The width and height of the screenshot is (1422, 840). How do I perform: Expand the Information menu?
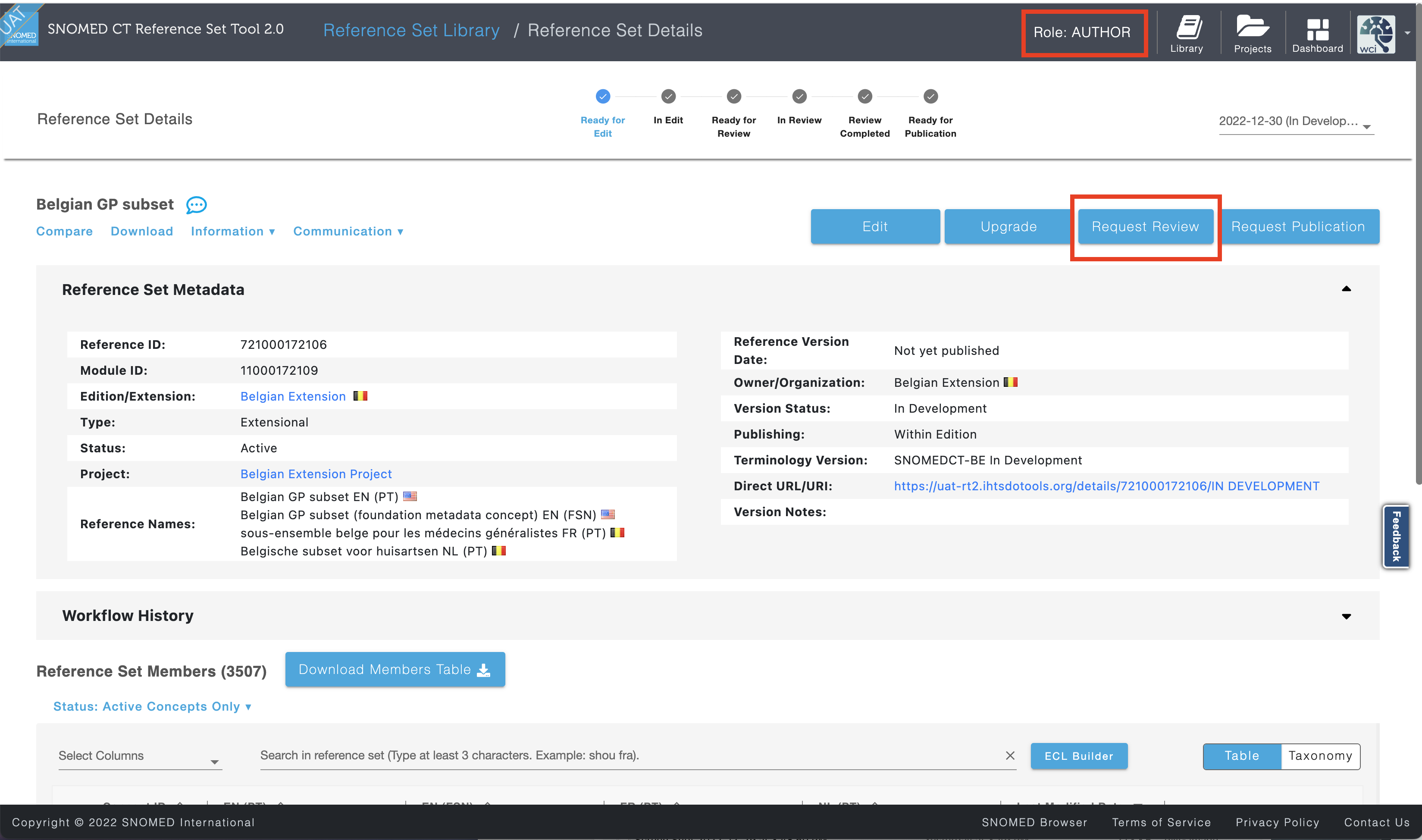(232, 232)
